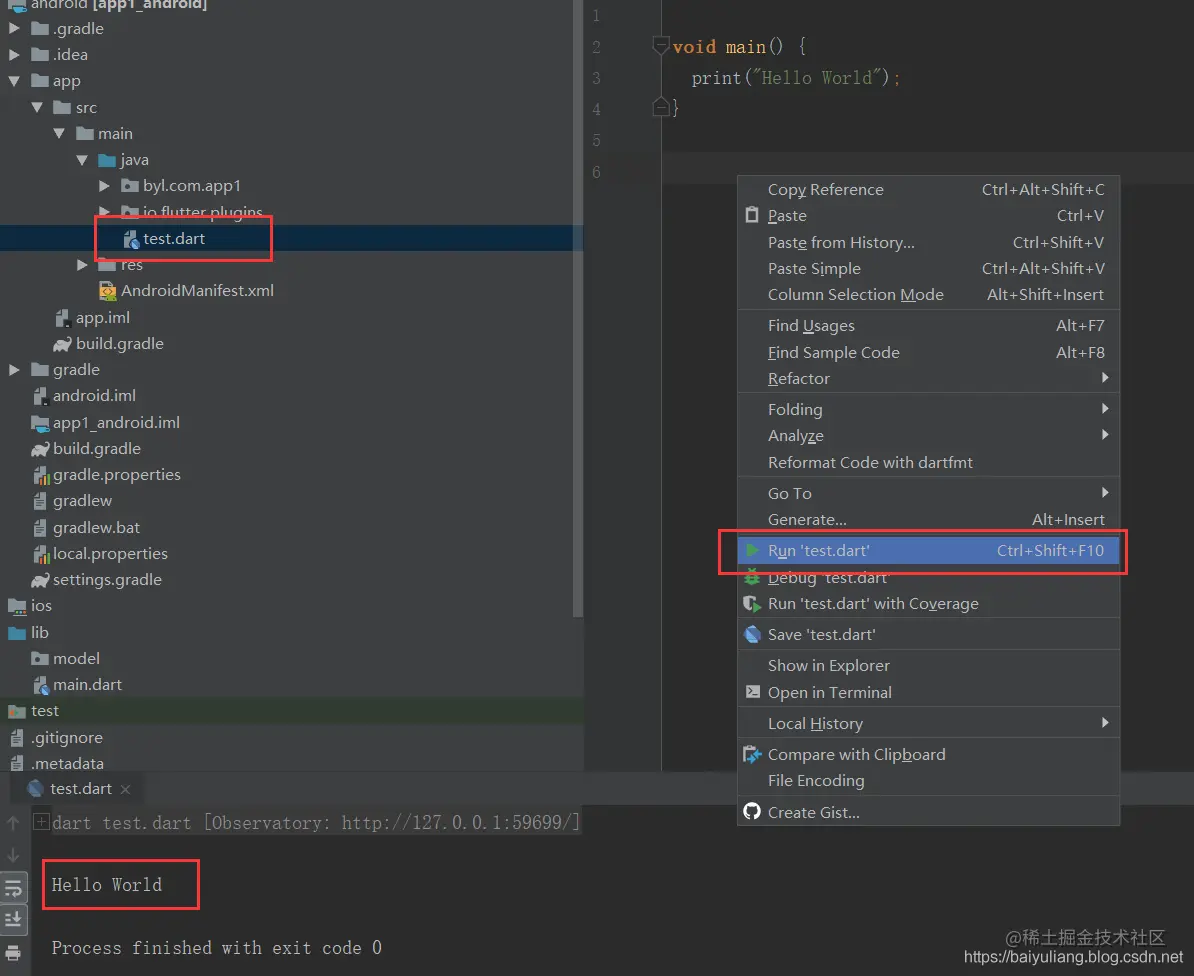1194x976 pixels.
Task: Collapse the app folder arrow
Action: 14,81
